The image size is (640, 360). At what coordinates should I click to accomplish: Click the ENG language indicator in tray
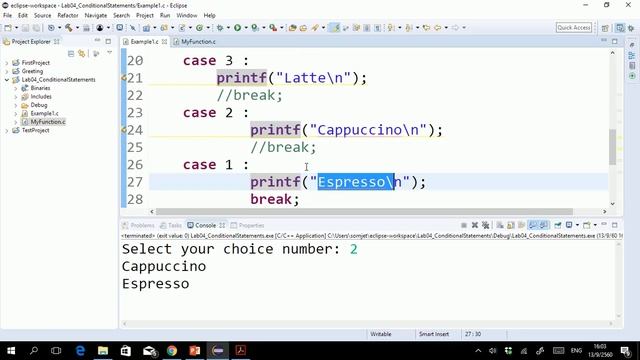pyautogui.click(x=576, y=351)
